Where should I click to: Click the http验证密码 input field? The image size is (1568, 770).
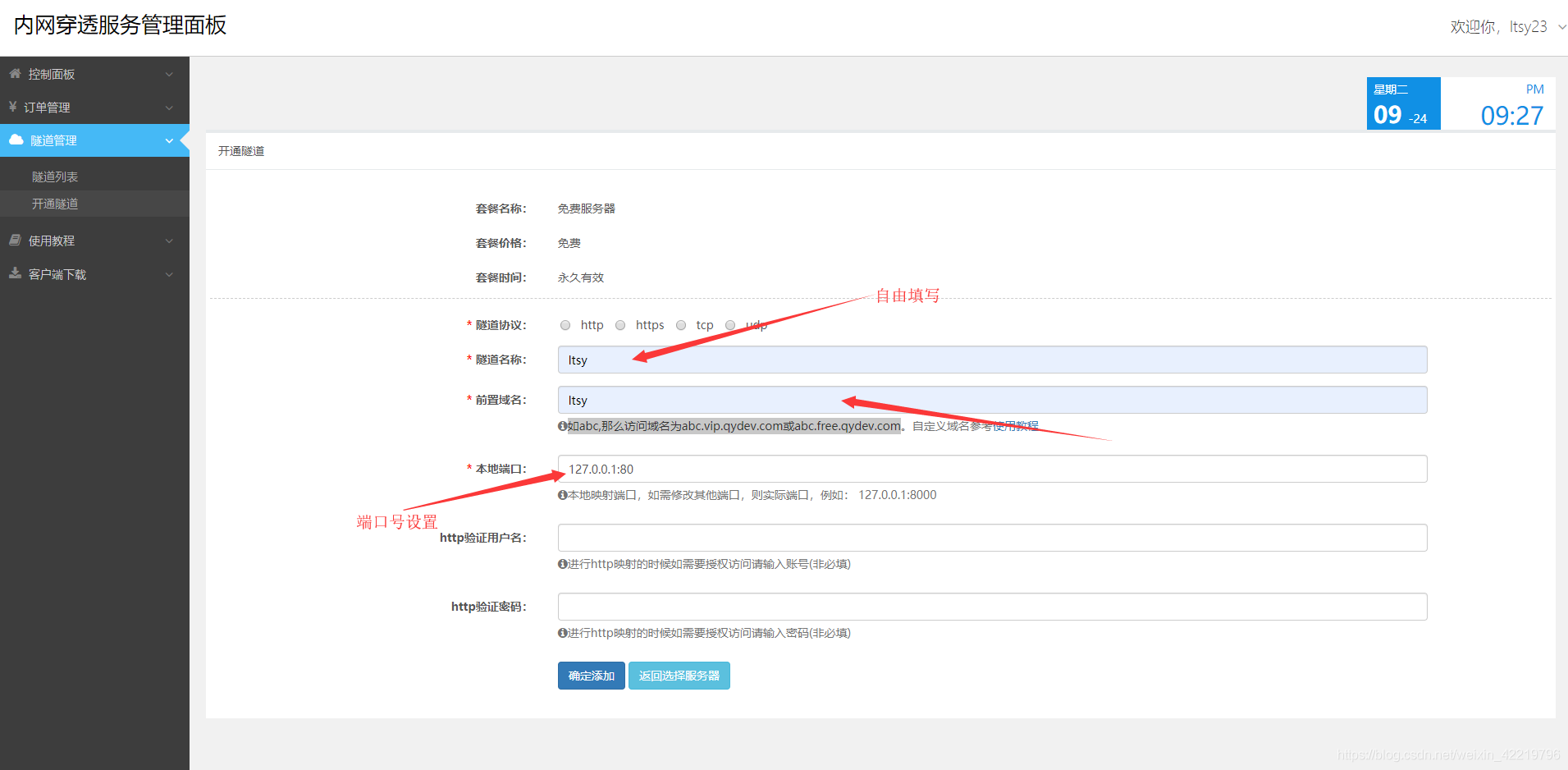[x=992, y=607]
